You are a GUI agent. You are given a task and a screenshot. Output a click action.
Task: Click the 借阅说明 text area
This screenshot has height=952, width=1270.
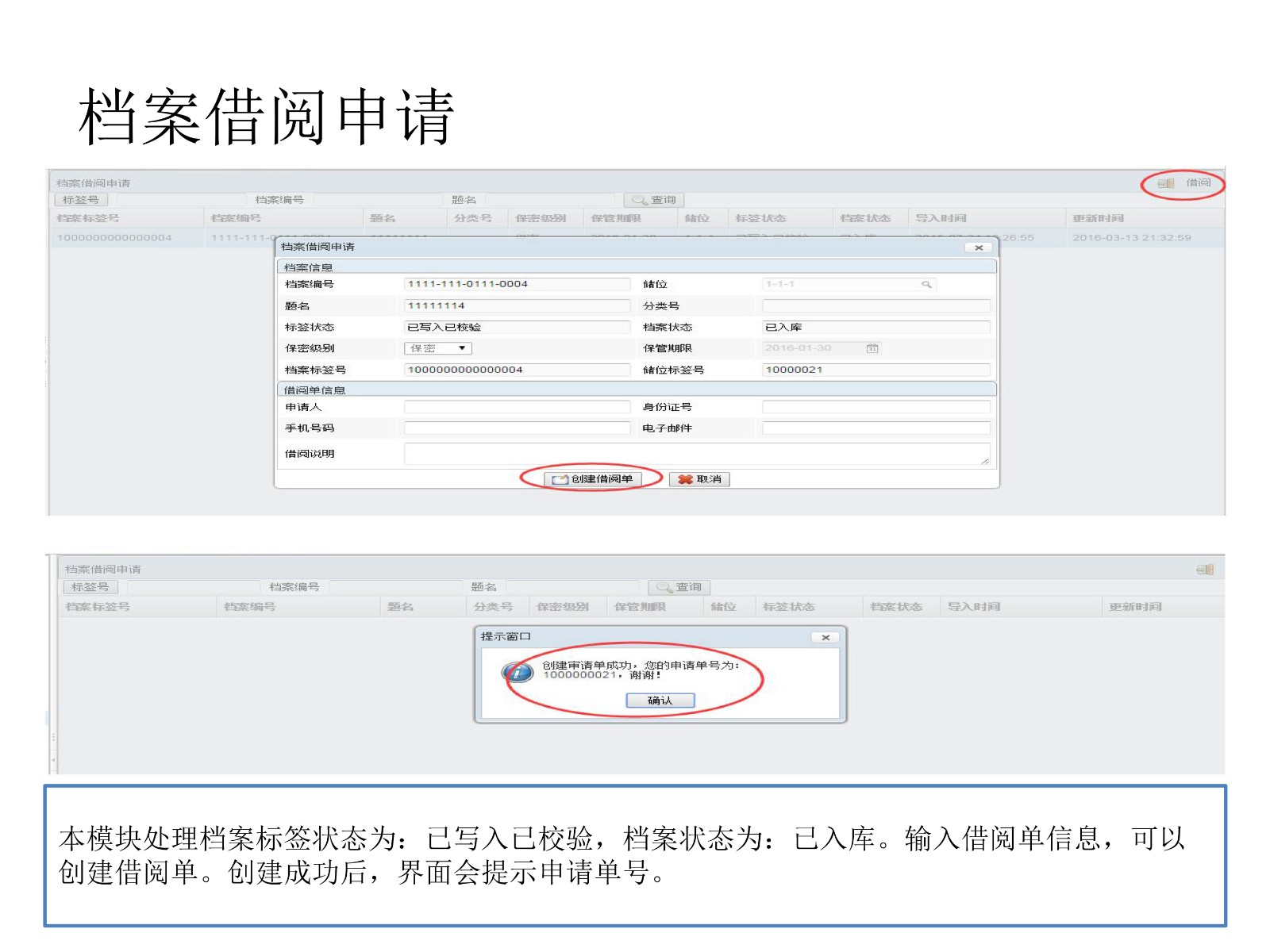696,454
